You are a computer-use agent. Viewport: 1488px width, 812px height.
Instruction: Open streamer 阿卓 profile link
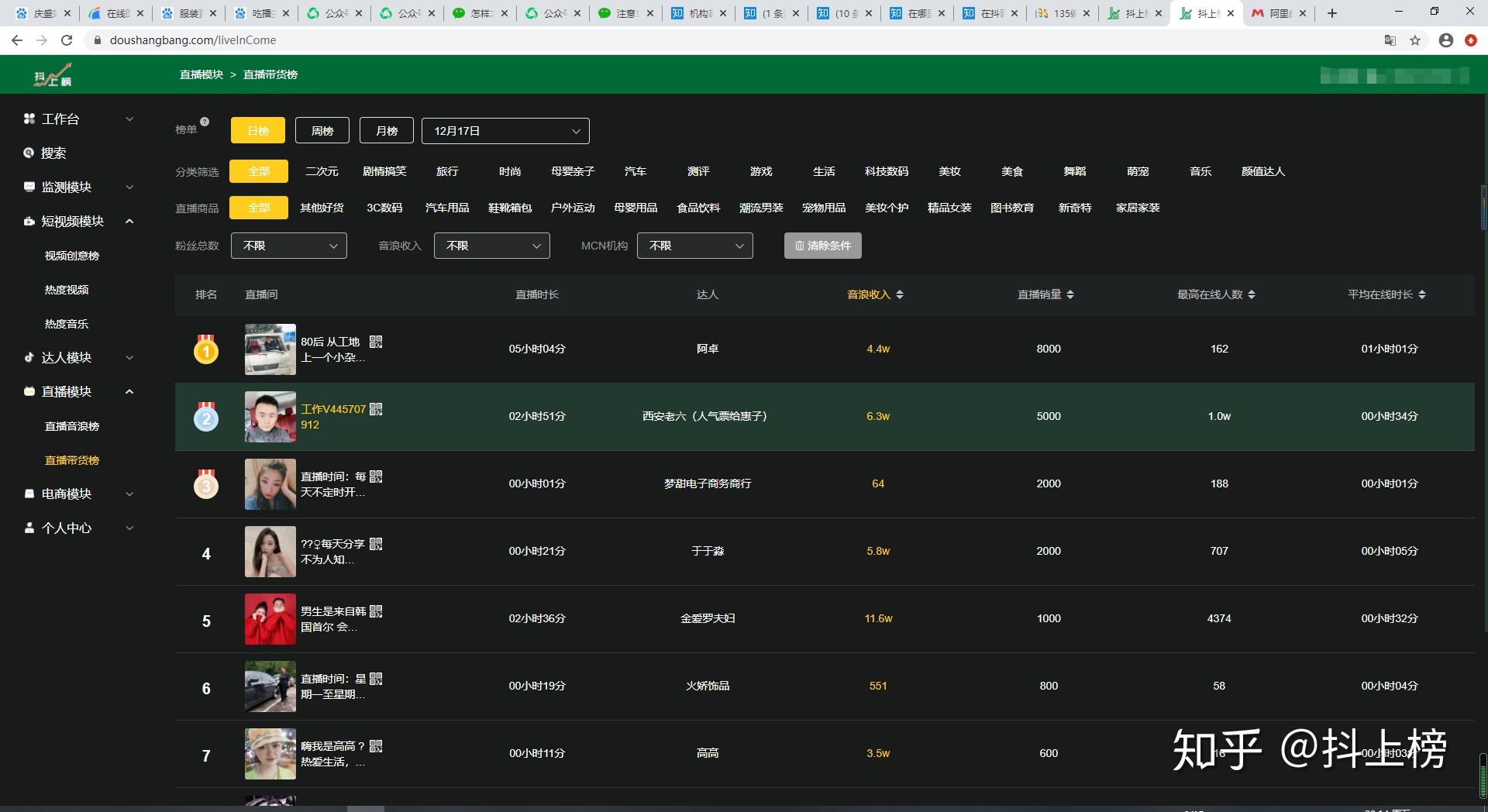[x=708, y=349]
